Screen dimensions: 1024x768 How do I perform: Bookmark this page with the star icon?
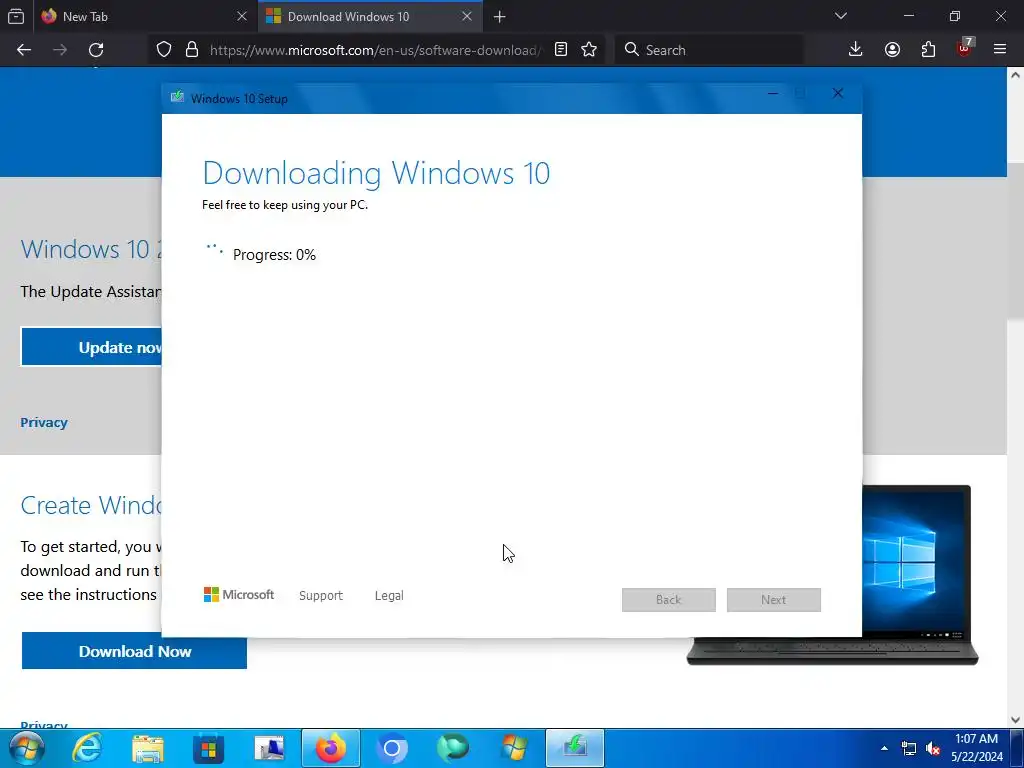tap(589, 50)
